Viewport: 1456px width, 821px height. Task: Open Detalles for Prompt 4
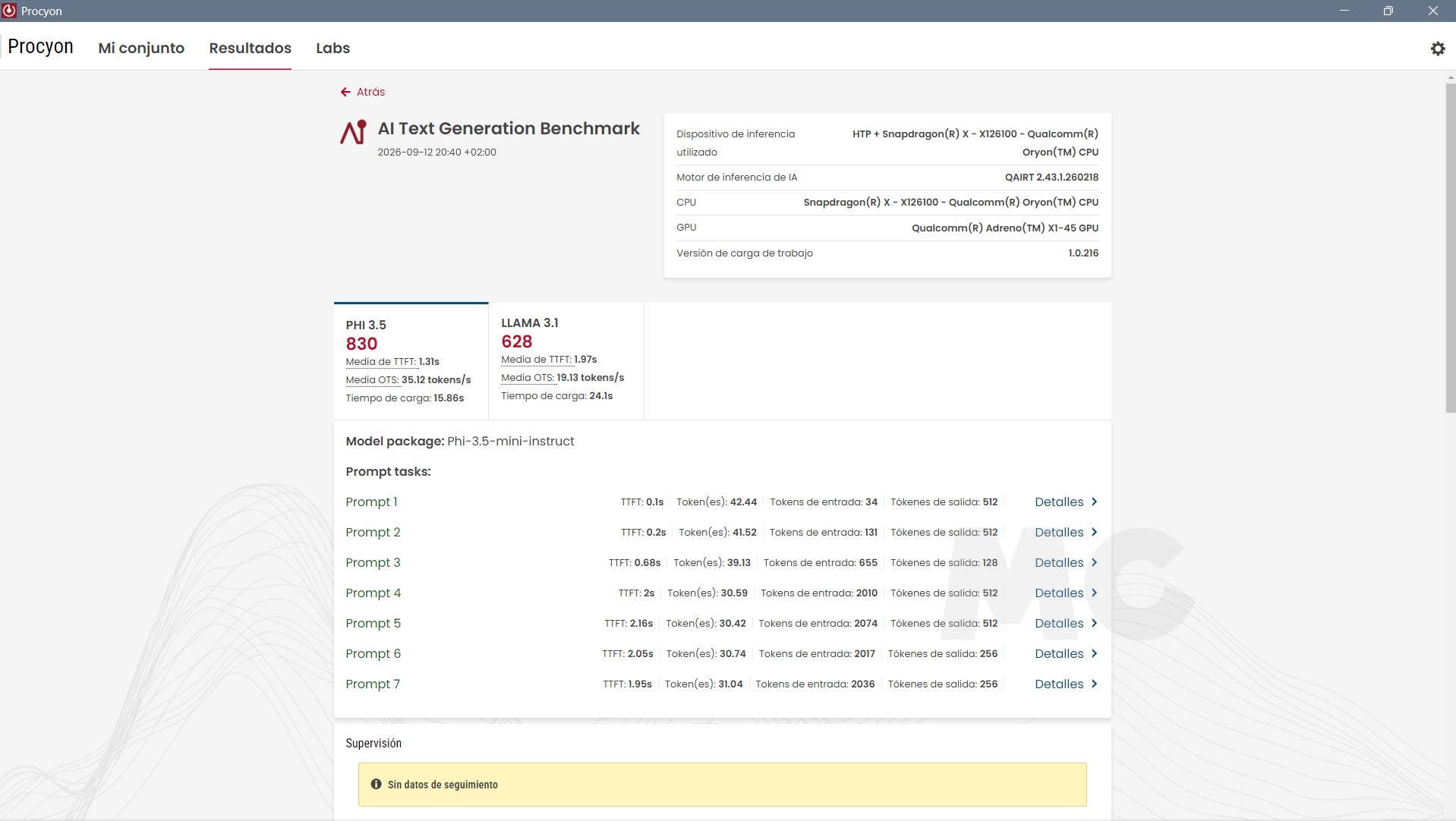(1059, 593)
